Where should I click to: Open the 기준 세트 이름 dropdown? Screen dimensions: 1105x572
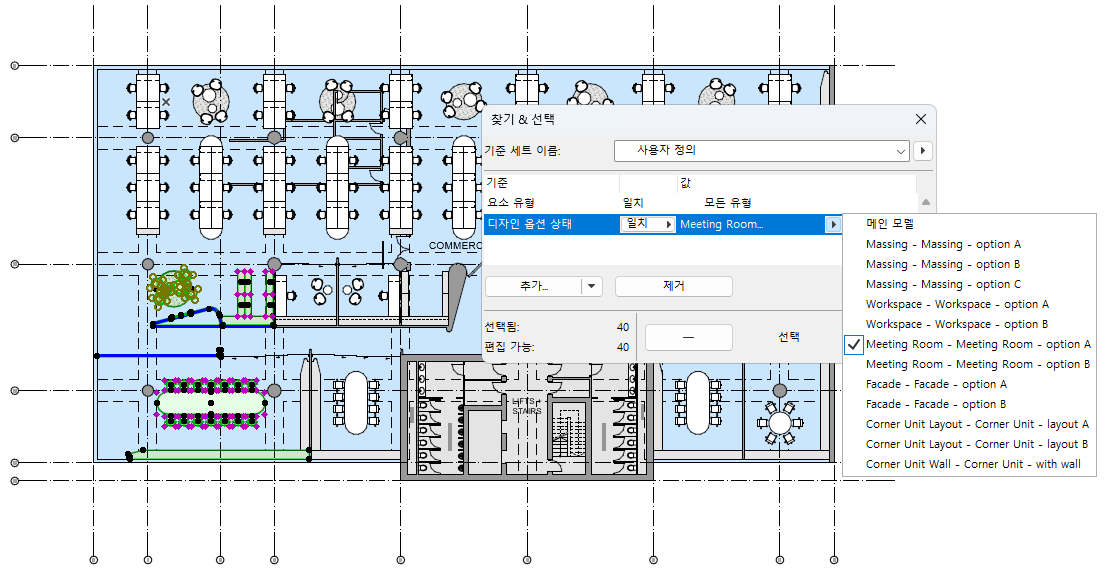tap(762, 151)
